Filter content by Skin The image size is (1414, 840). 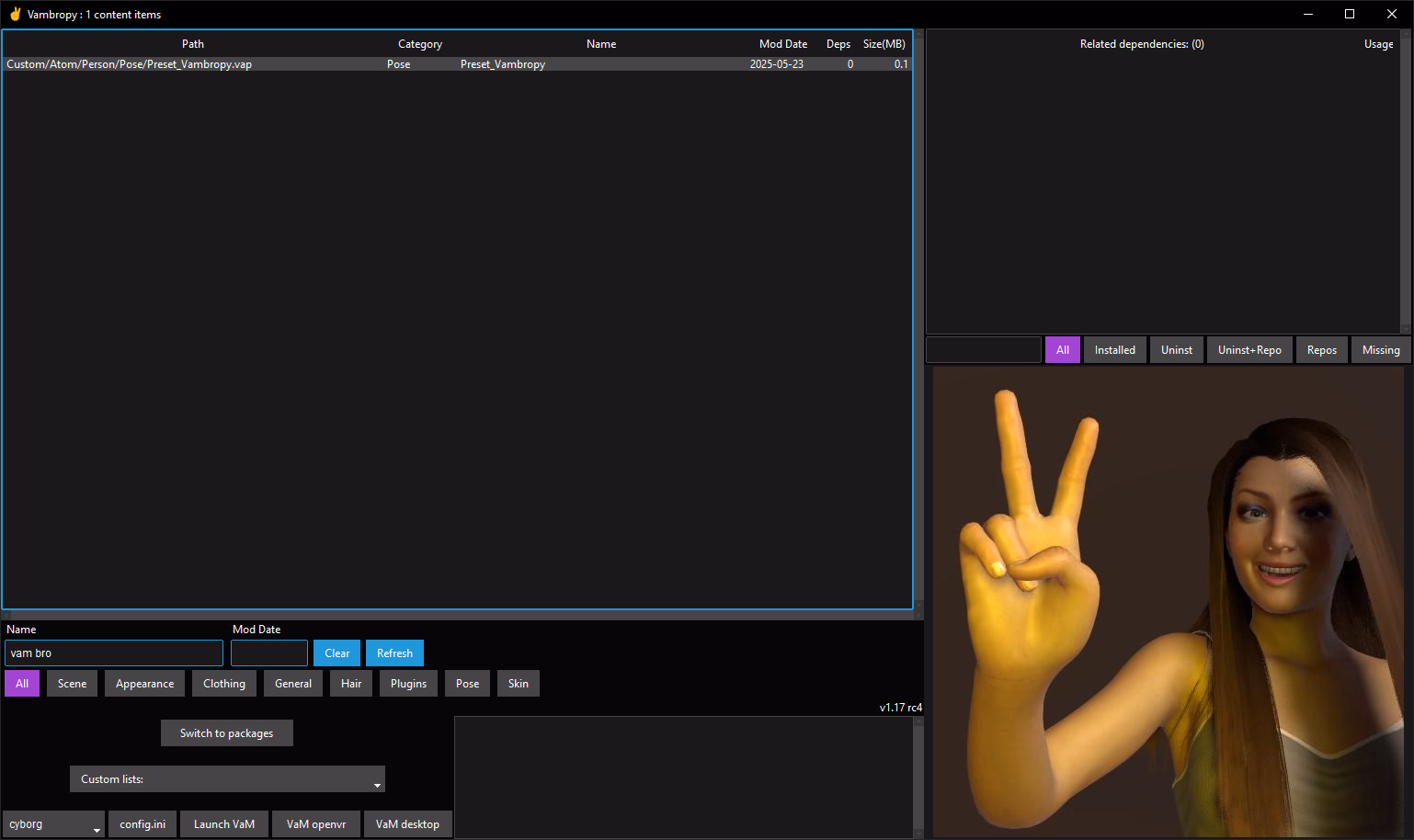(x=519, y=684)
